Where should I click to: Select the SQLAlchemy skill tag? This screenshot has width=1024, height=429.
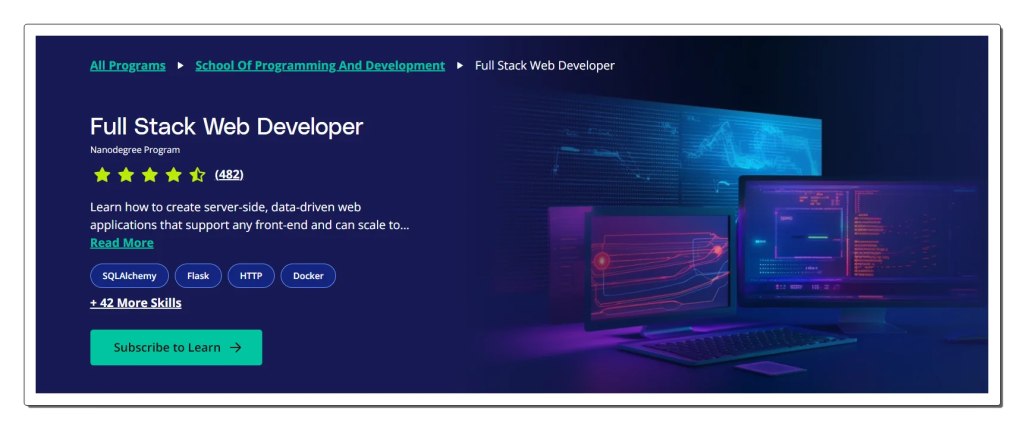129,276
